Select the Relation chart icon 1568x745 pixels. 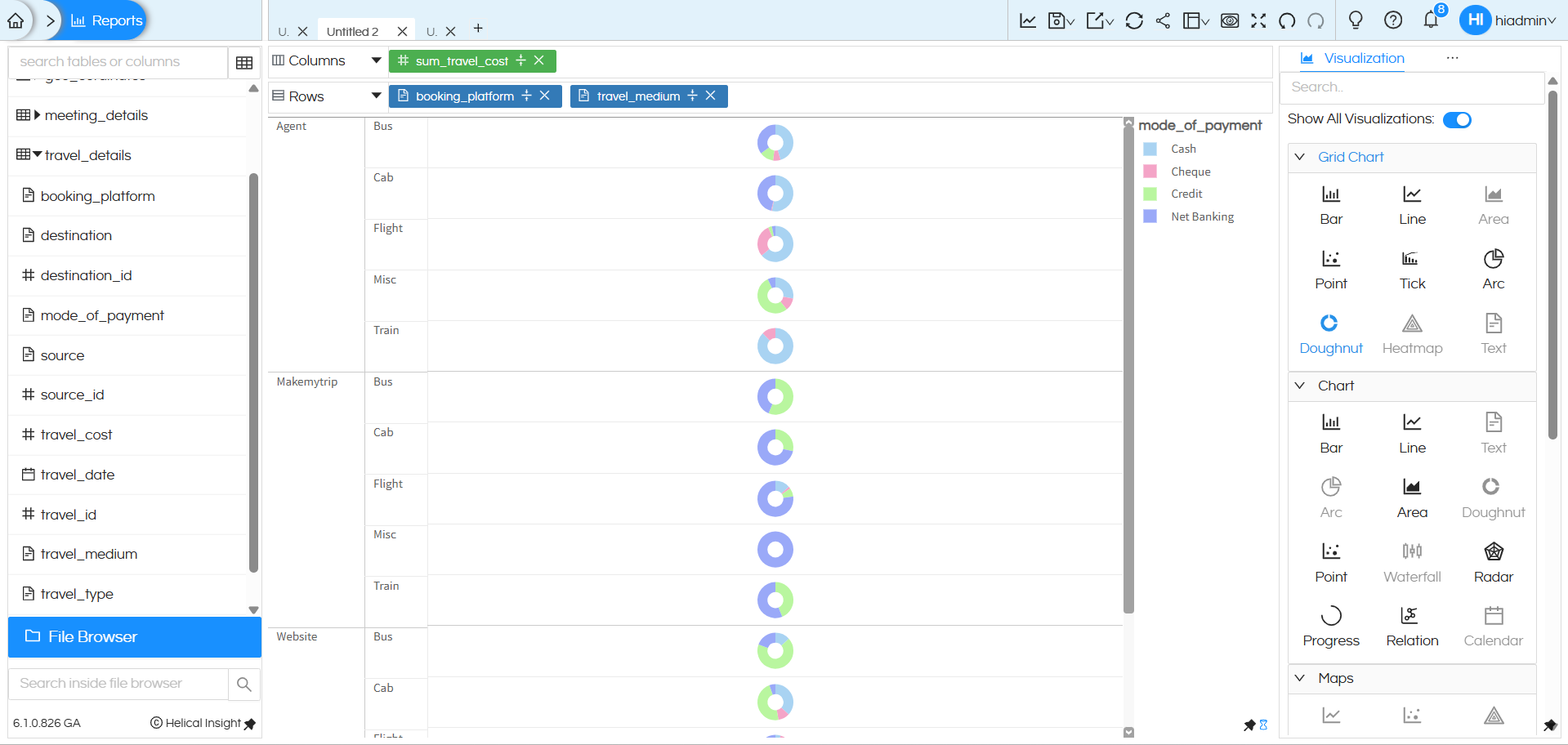click(1411, 626)
